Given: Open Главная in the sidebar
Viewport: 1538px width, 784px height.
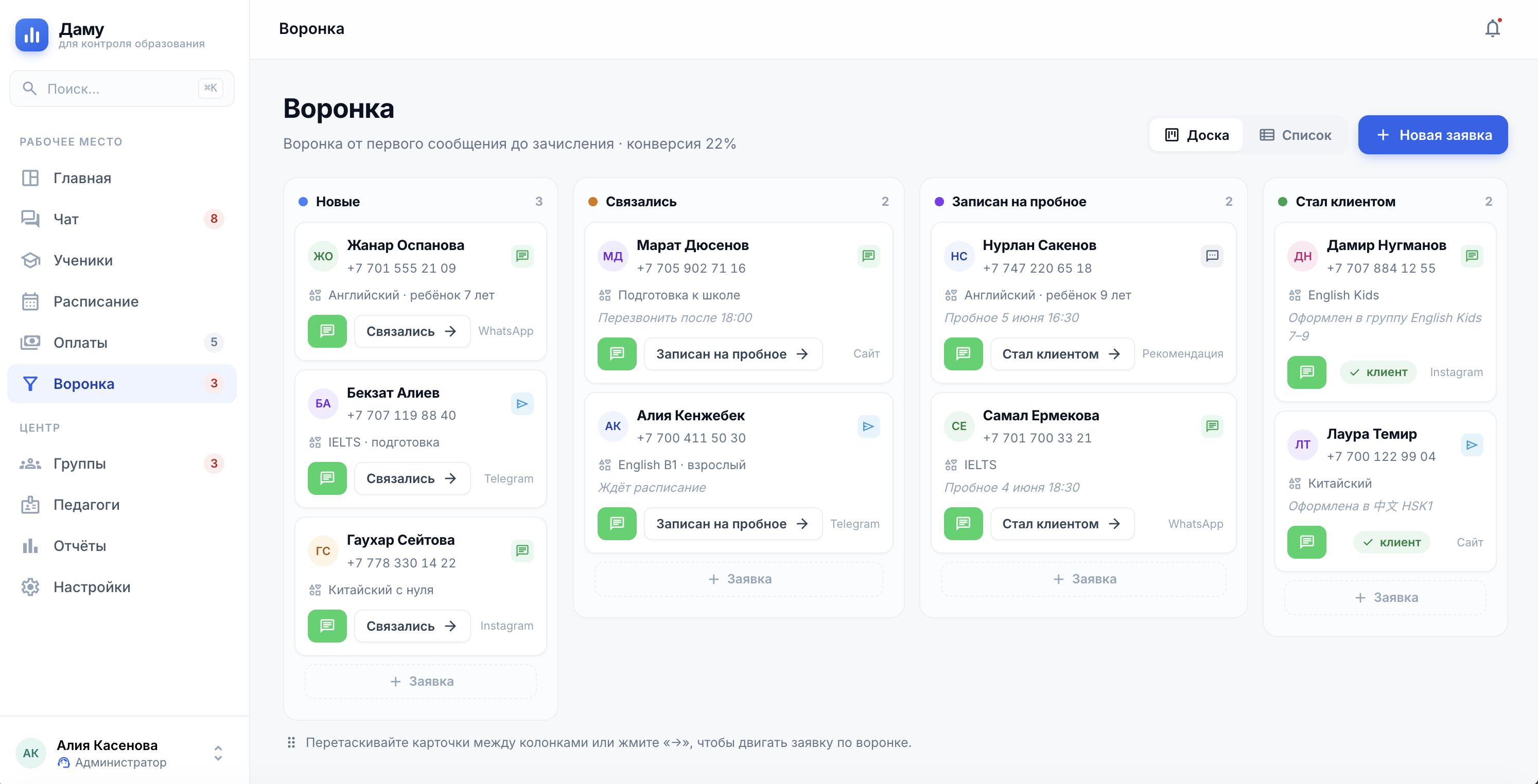Looking at the screenshot, I should pyautogui.click(x=122, y=178).
